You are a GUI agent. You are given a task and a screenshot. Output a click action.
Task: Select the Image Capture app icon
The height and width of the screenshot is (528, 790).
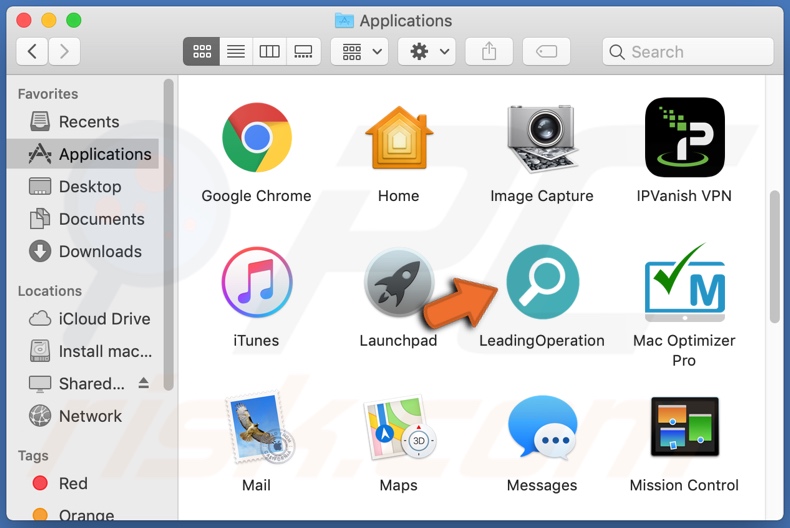tap(542, 138)
